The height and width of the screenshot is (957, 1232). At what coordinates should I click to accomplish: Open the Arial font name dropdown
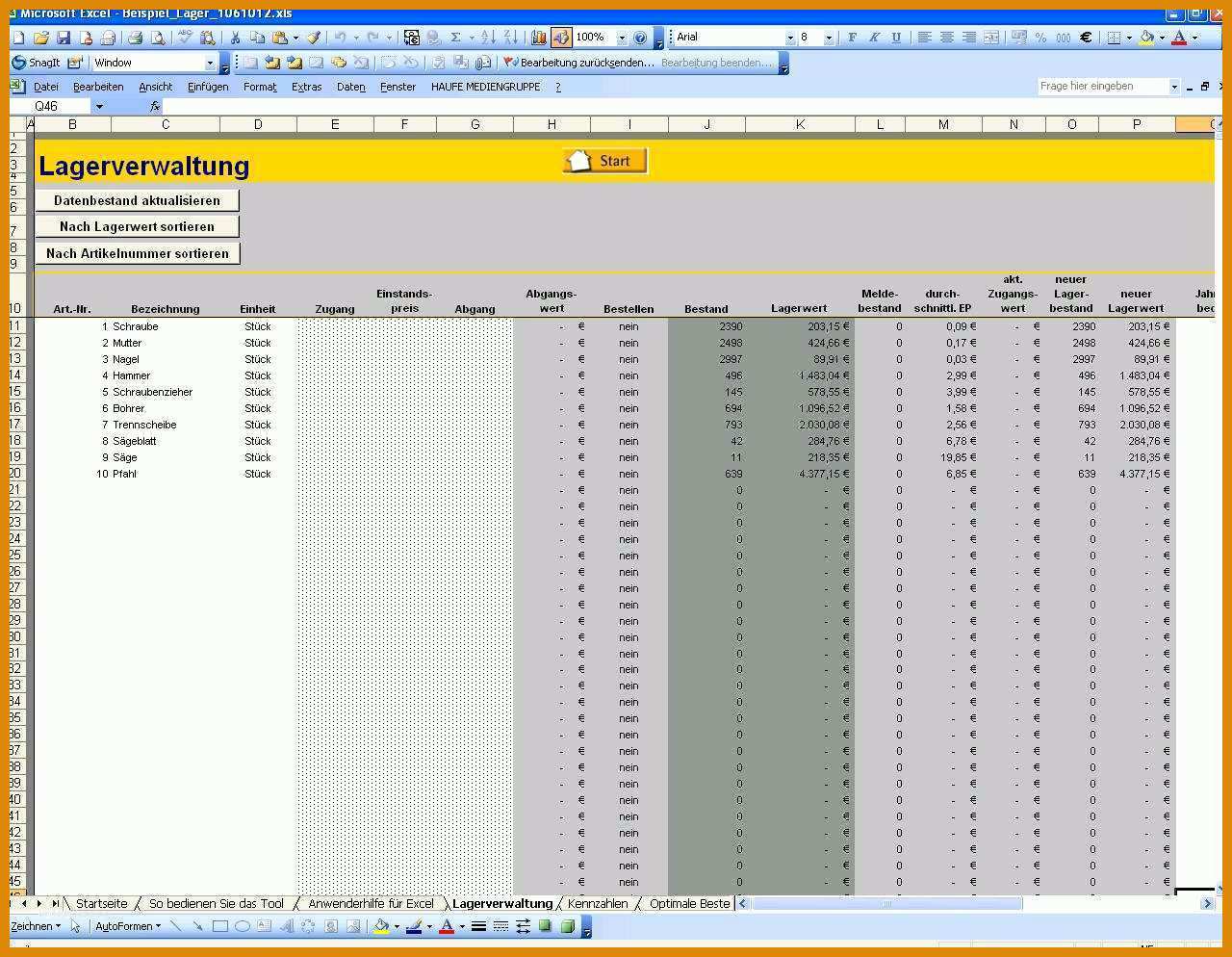point(790,38)
